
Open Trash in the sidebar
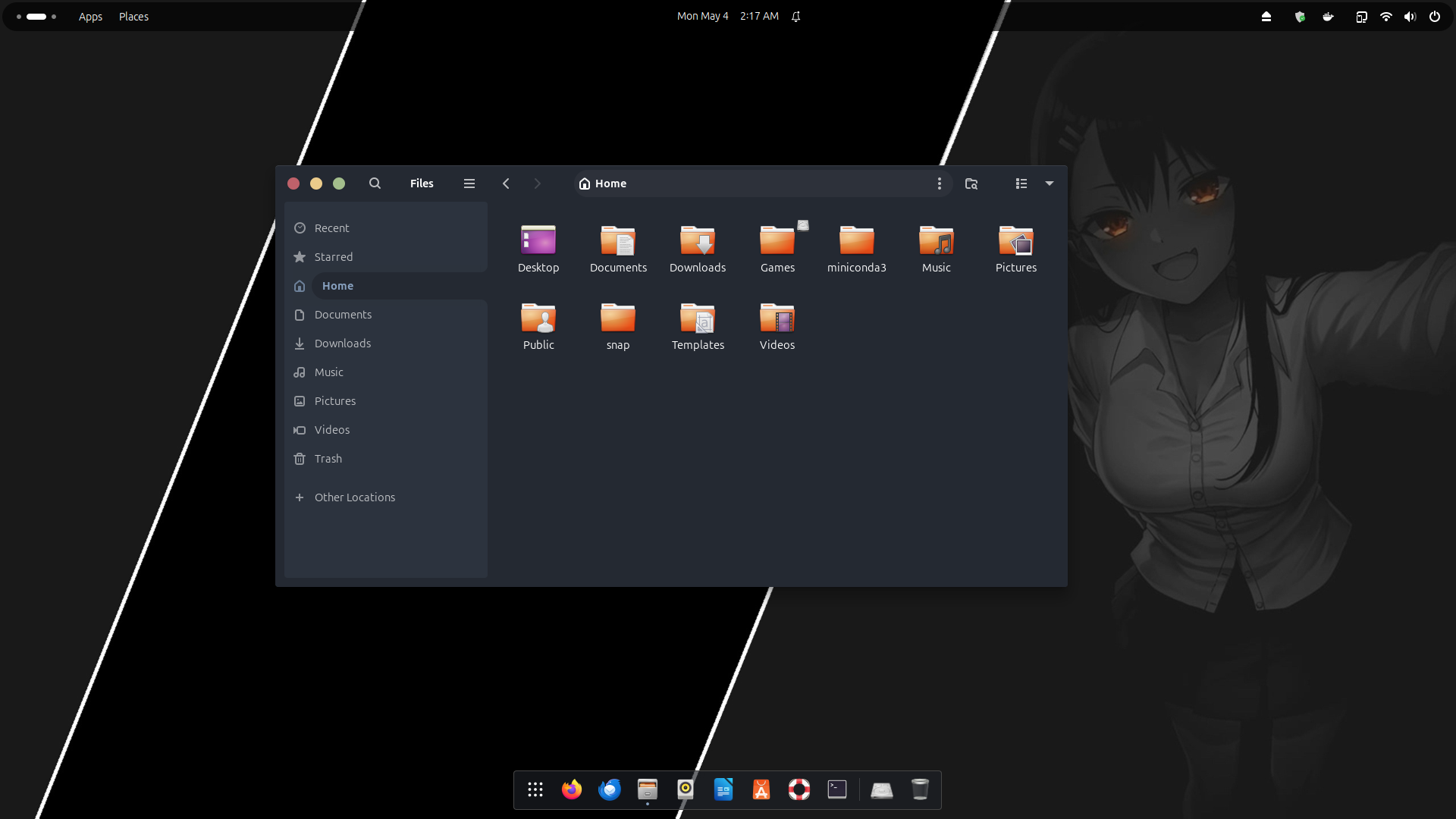click(386, 459)
